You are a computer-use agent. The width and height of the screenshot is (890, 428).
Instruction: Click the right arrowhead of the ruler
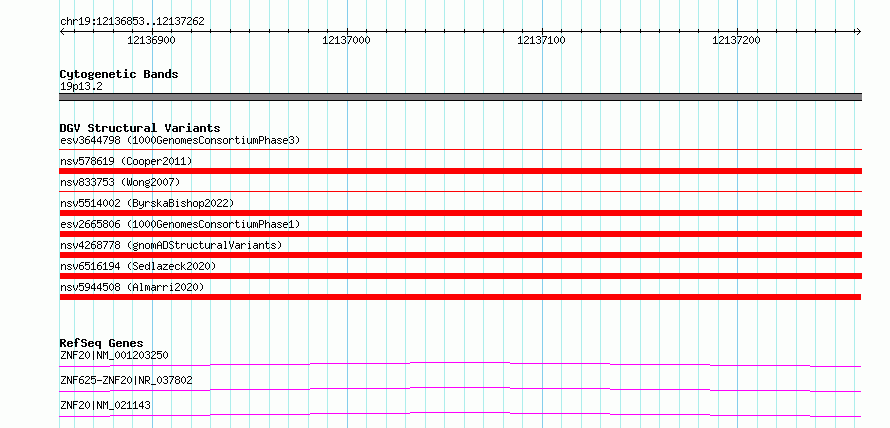pyautogui.click(x=858, y=31)
